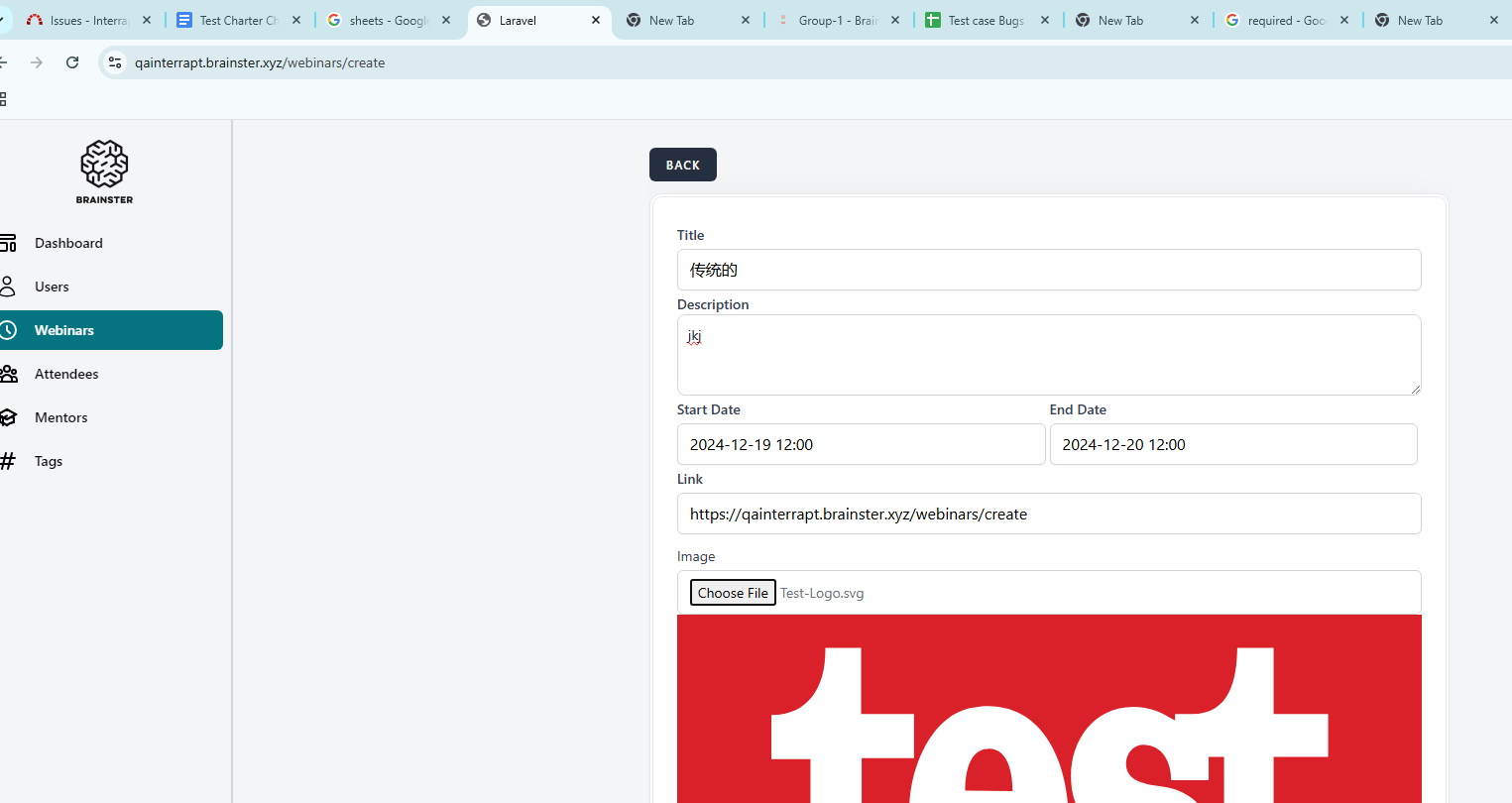Click the Brainster logo in sidebar
Image resolution: width=1512 pixels, height=803 pixels.
tap(104, 172)
